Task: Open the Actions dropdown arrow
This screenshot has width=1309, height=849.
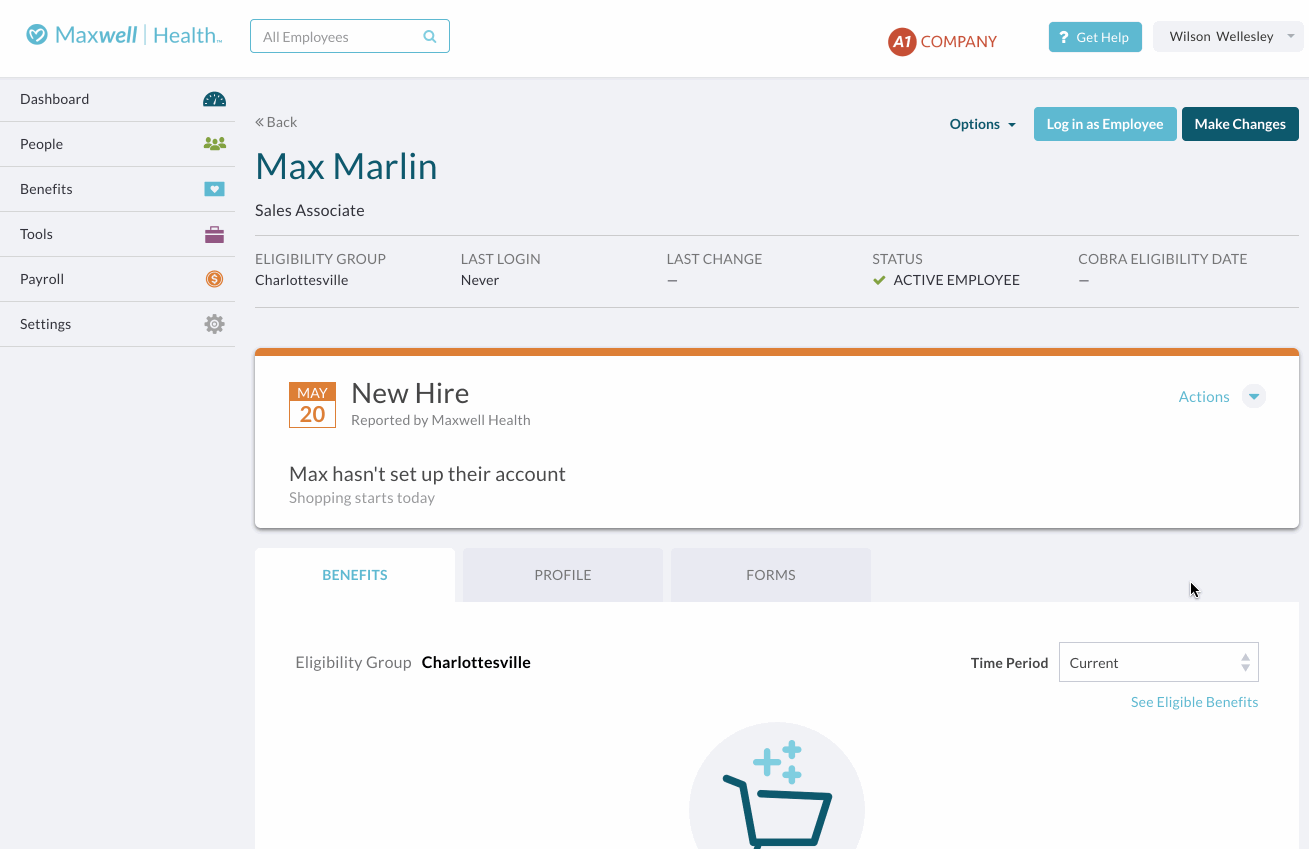Action: (1254, 396)
